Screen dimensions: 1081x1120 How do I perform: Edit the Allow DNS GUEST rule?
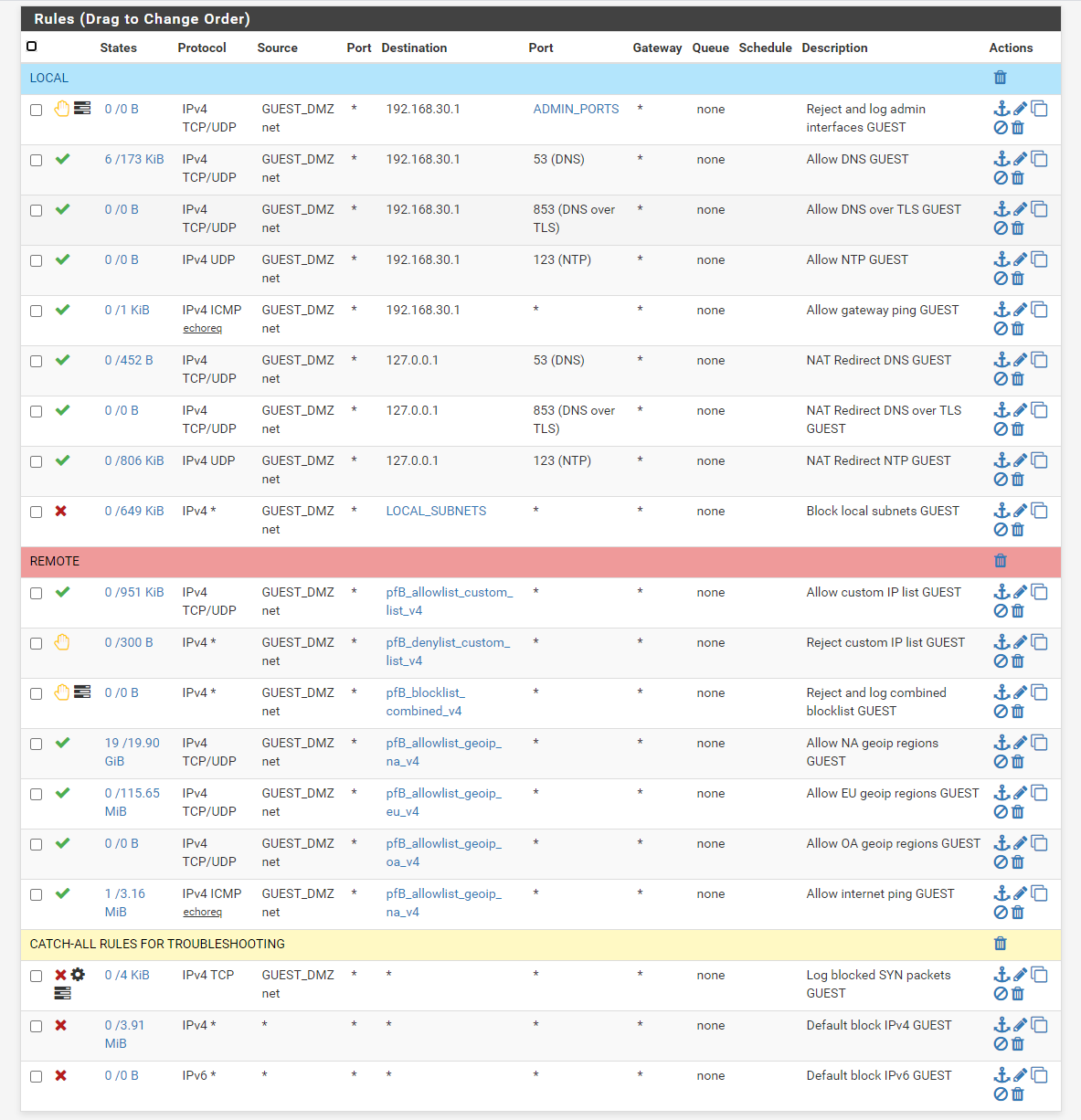click(1020, 159)
